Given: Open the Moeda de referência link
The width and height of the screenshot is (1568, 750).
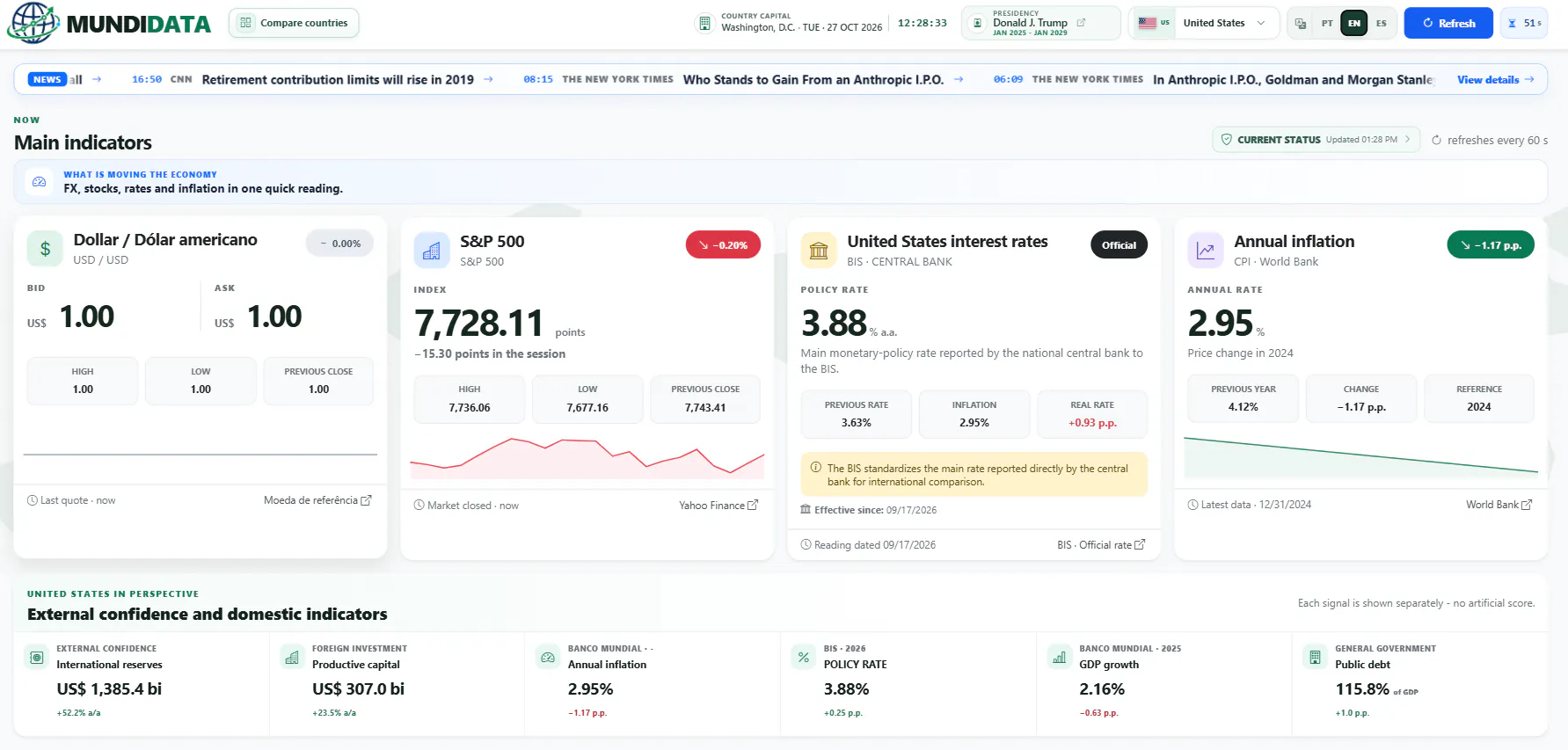Looking at the screenshot, I should click(x=317, y=500).
